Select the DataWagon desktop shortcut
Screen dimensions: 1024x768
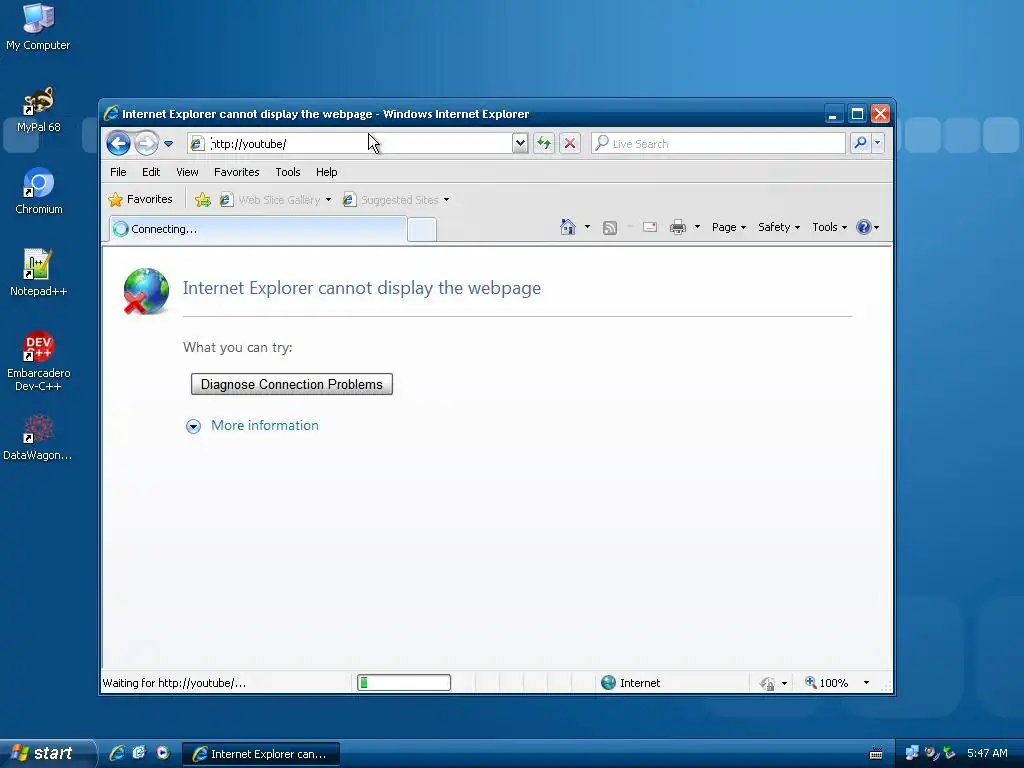(x=38, y=438)
